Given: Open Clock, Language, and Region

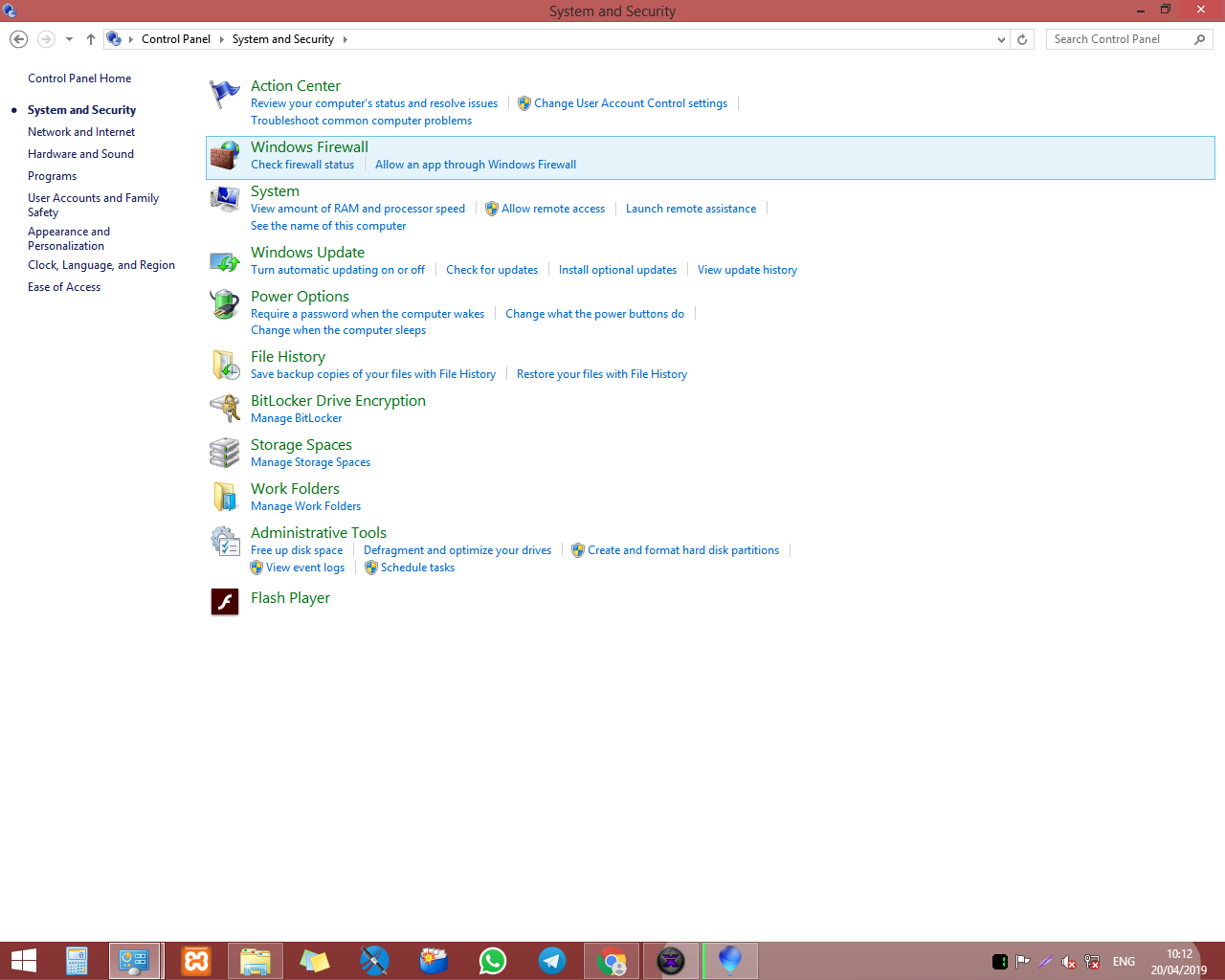Looking at the screenshot, I should (x=101, y=265).
